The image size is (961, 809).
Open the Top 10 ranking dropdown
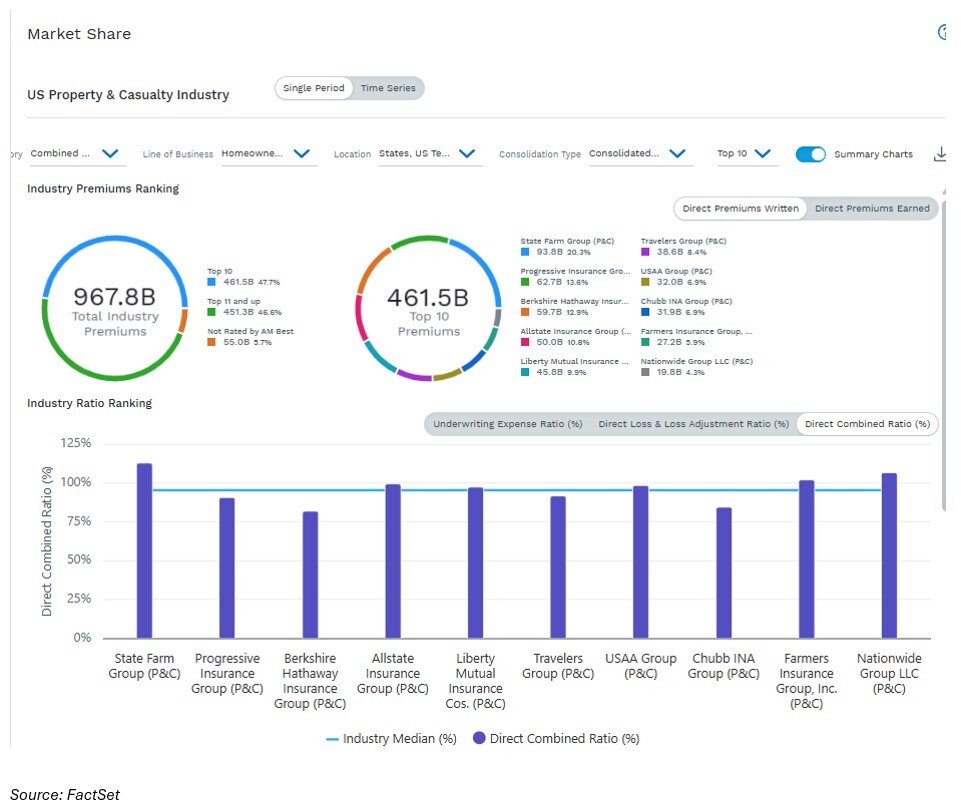(762, 154)
